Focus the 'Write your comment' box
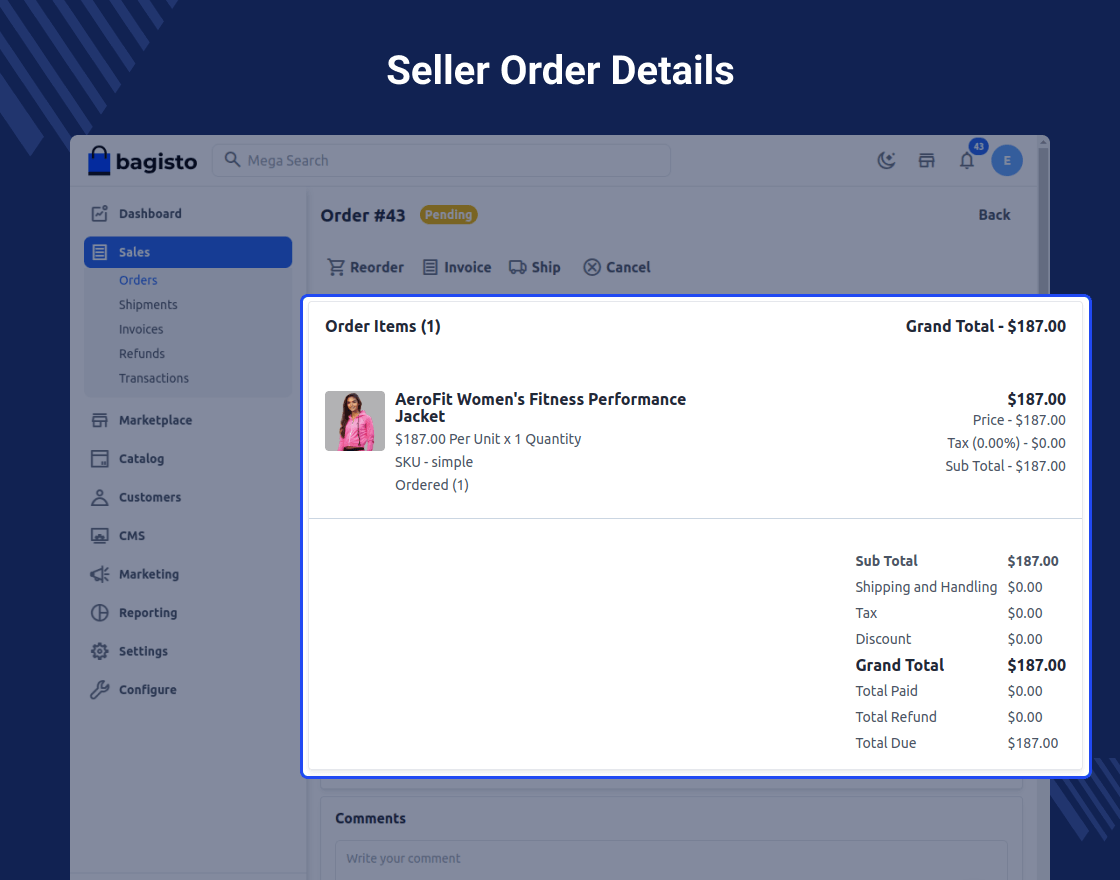 click(x=671, y=859)
